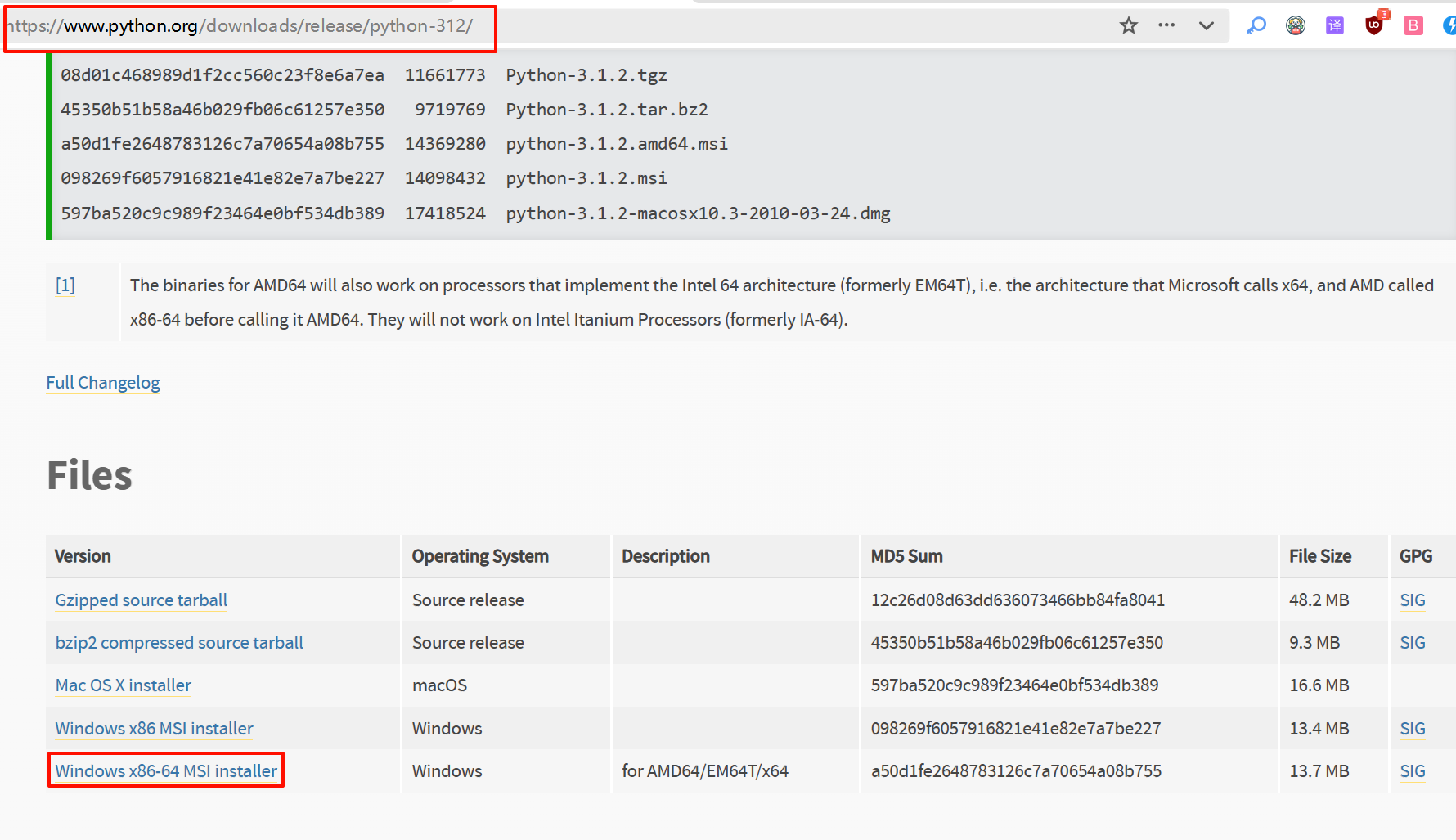1456x840 pixels.
Task: Select the GPG column header
Action: click(1416, 556)
